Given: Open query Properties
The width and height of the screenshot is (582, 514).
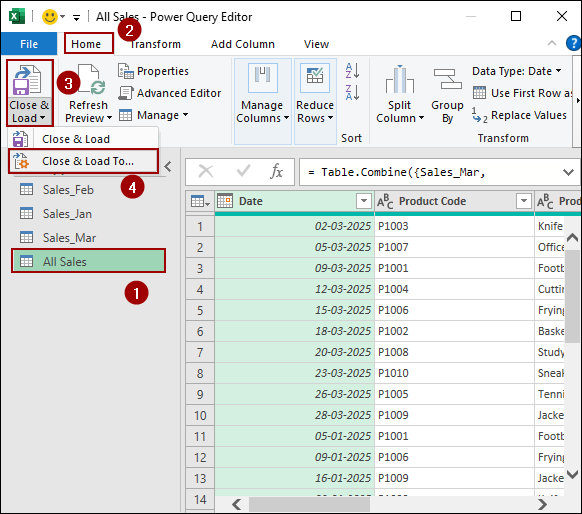Looking at the screenshot, I should (x=153, y=71).
